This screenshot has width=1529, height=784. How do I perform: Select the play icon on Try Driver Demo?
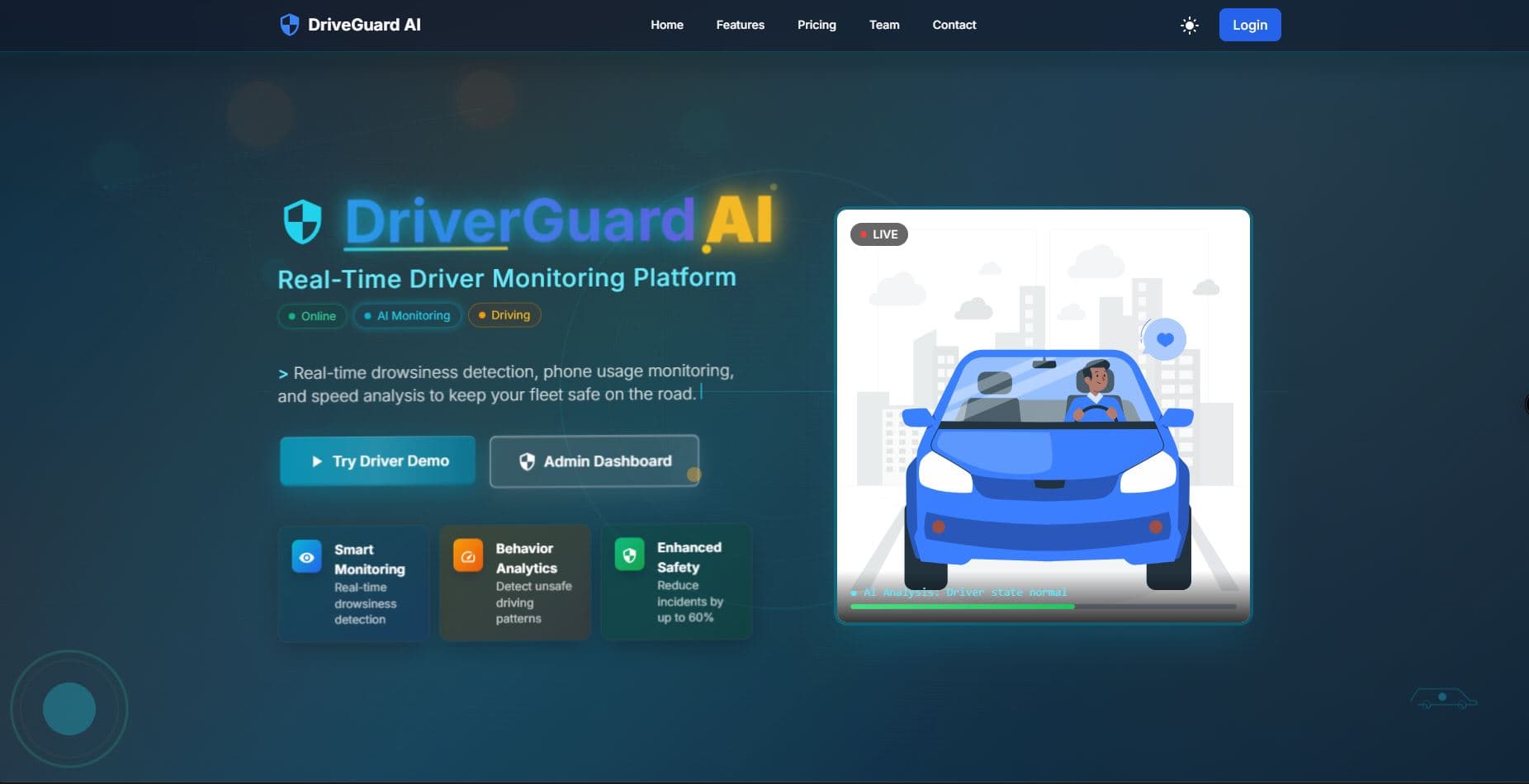click(x=319, y=460)
